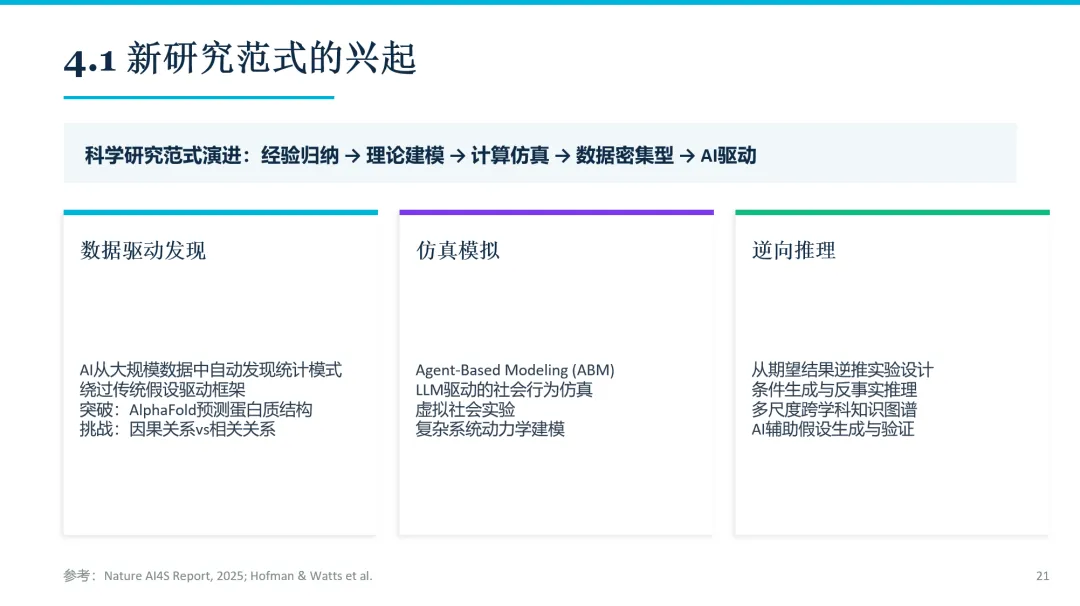
Task: Select the 科学研究范式演进 banner text
Action: coord(420,156)
